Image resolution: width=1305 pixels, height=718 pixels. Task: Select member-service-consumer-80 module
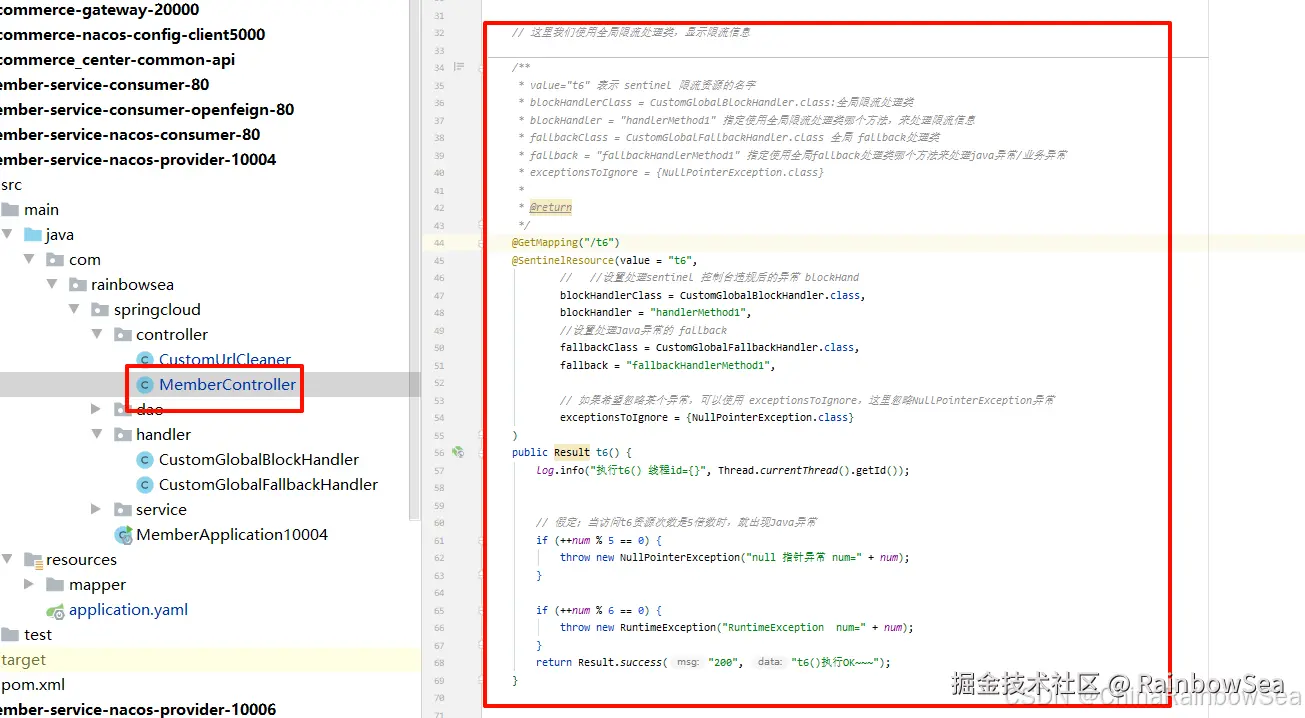105,85
